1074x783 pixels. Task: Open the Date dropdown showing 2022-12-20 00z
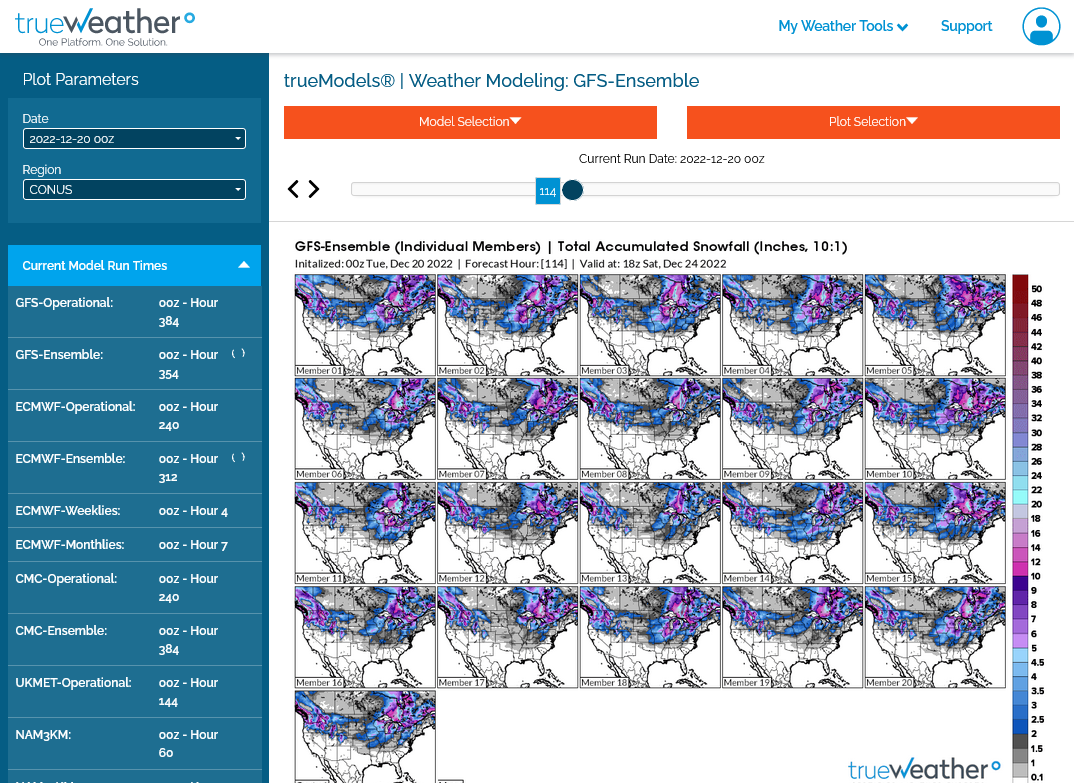(x=134, y=139)
